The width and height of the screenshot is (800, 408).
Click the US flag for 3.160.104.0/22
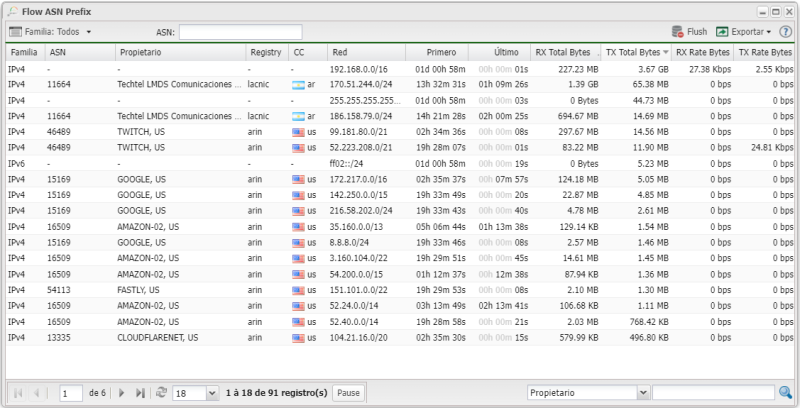[298, 259]
